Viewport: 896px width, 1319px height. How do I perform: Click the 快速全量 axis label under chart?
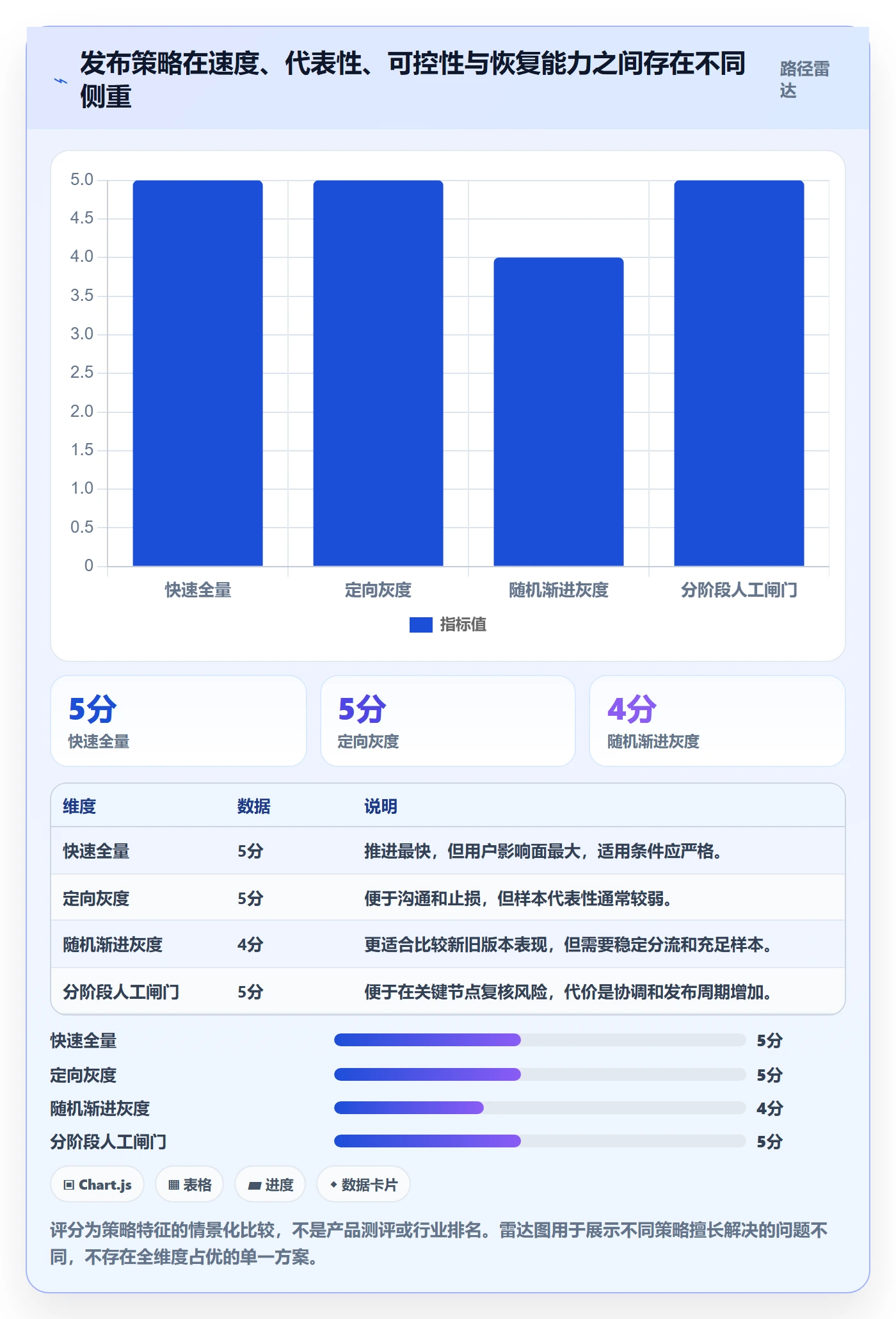tap(198, 590)
